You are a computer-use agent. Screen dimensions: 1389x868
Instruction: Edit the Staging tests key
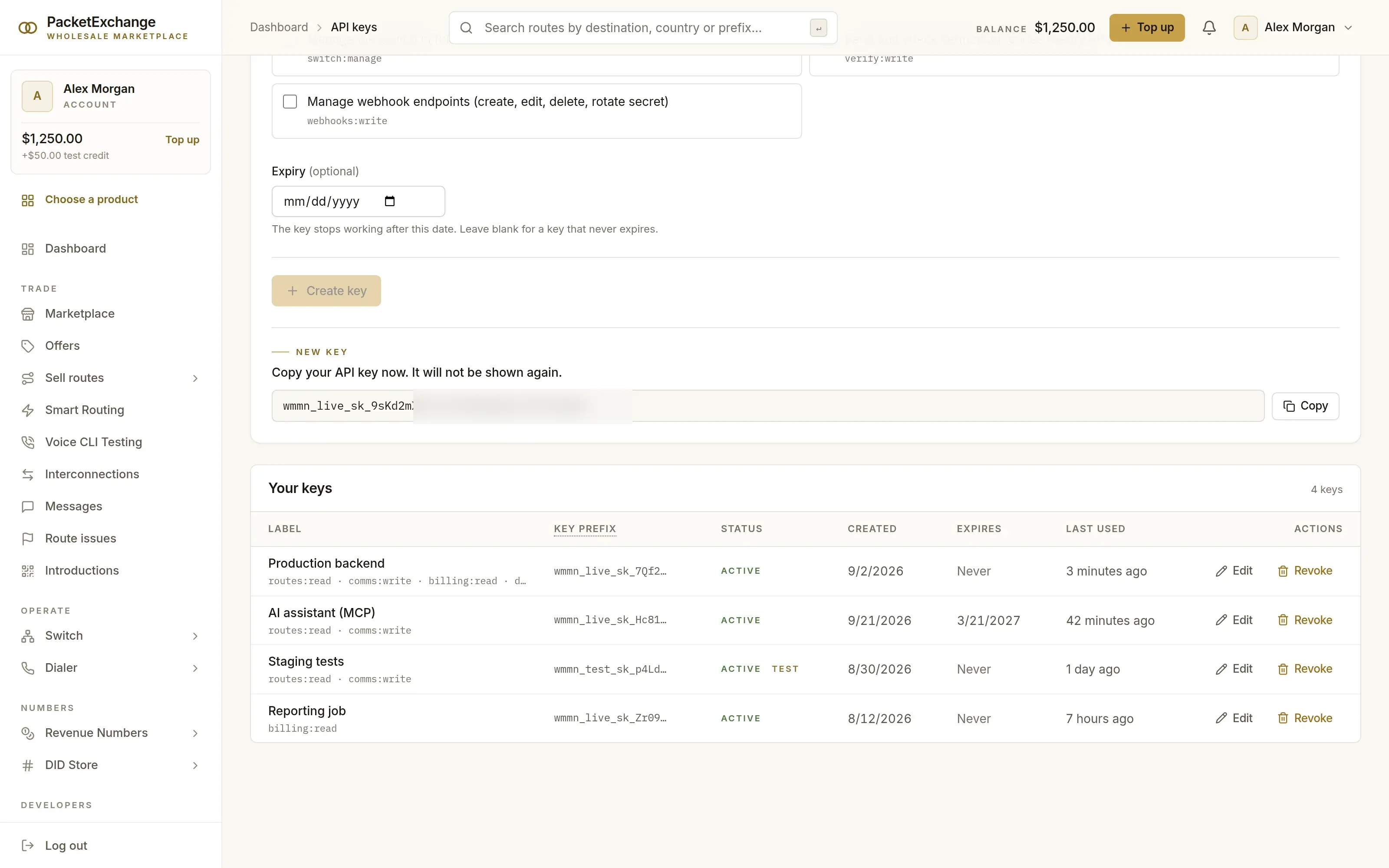[x=1234, y=669]
